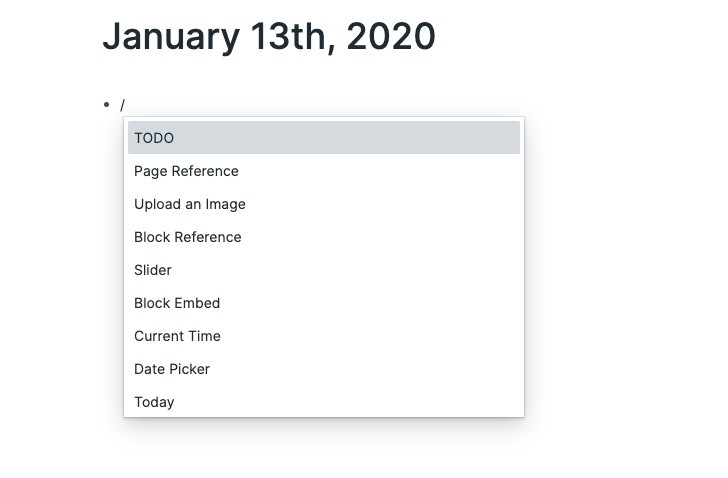The height and width of the screenshot is (478, 728).
Task: Pick the Upload an Image option
Action: 190,204
